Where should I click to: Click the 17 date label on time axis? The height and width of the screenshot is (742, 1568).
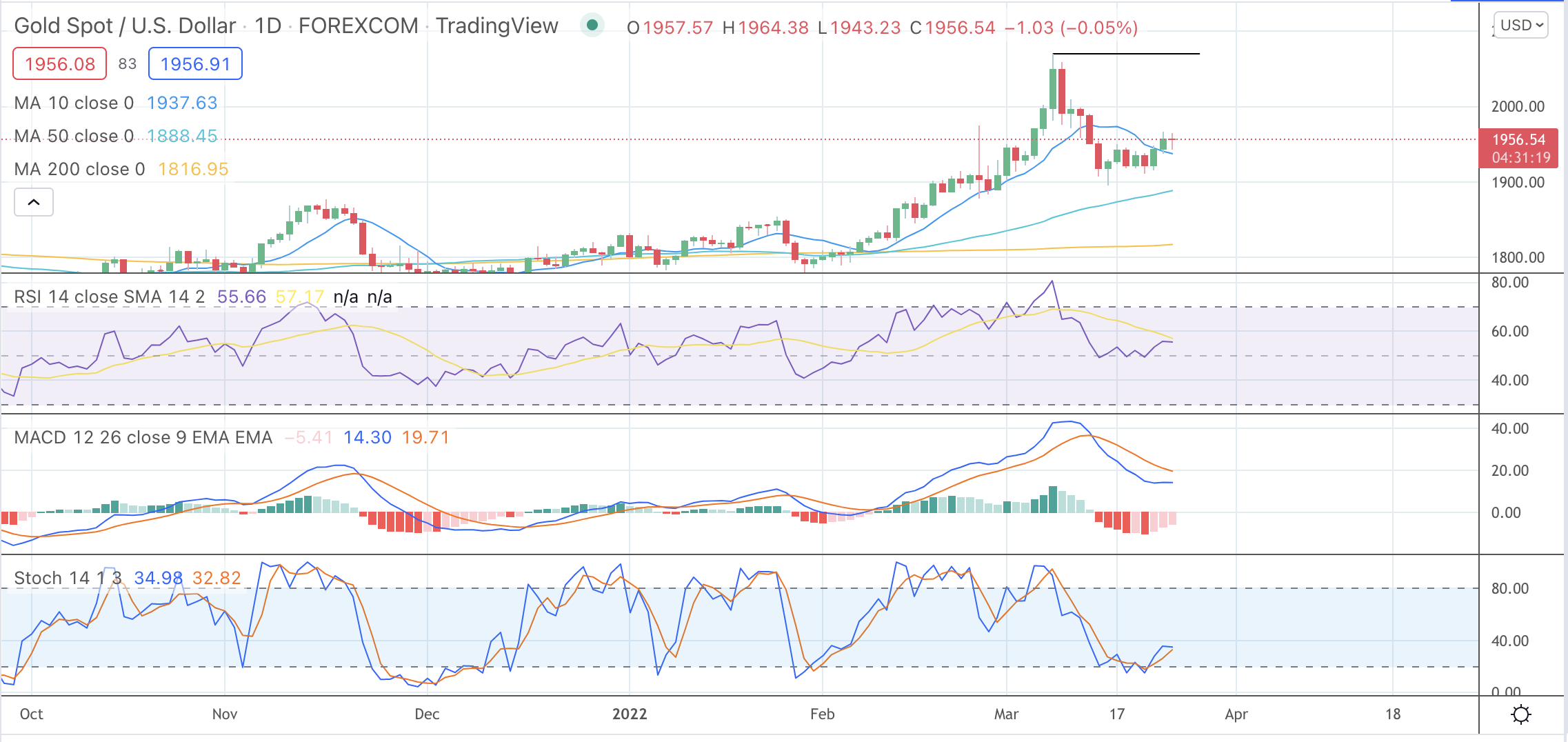1117,714
